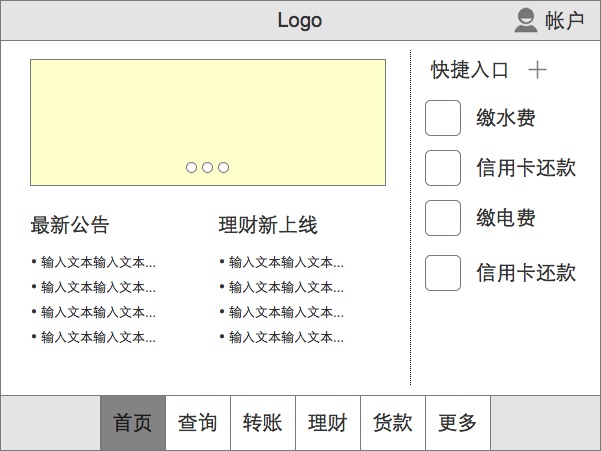Open the 转账 tab

tap(263, 423)
